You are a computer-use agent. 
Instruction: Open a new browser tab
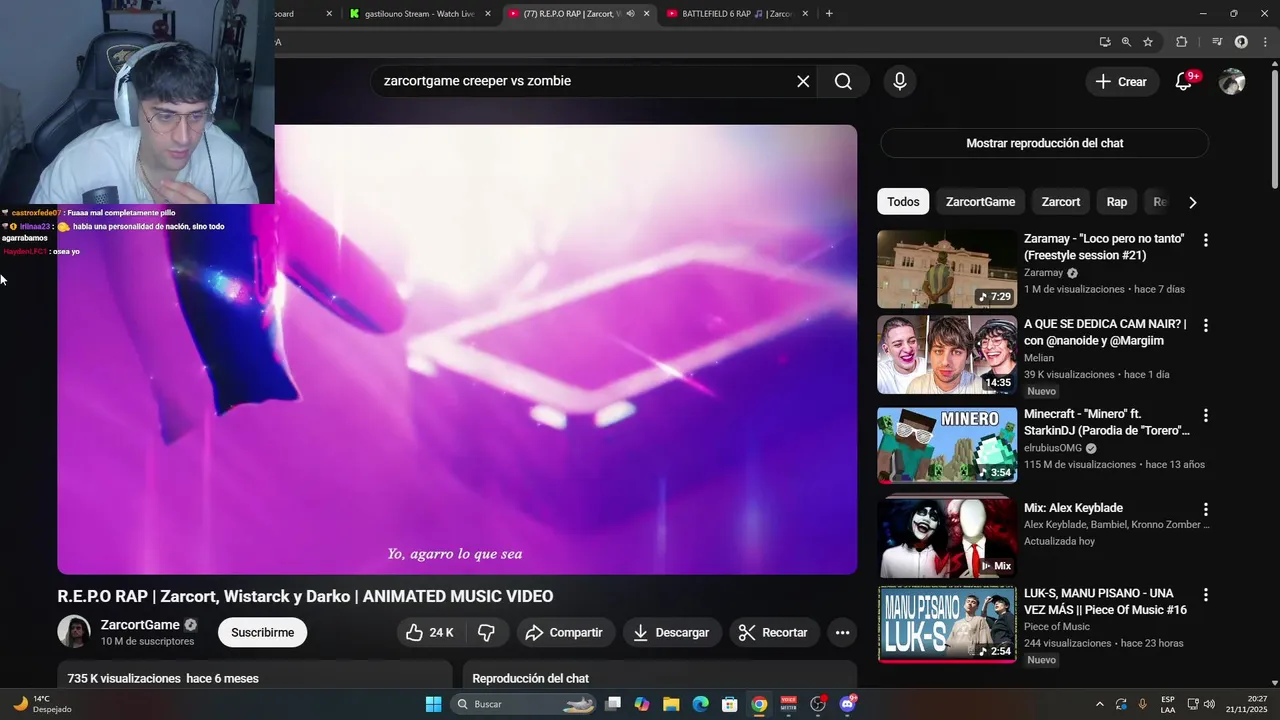829,14
